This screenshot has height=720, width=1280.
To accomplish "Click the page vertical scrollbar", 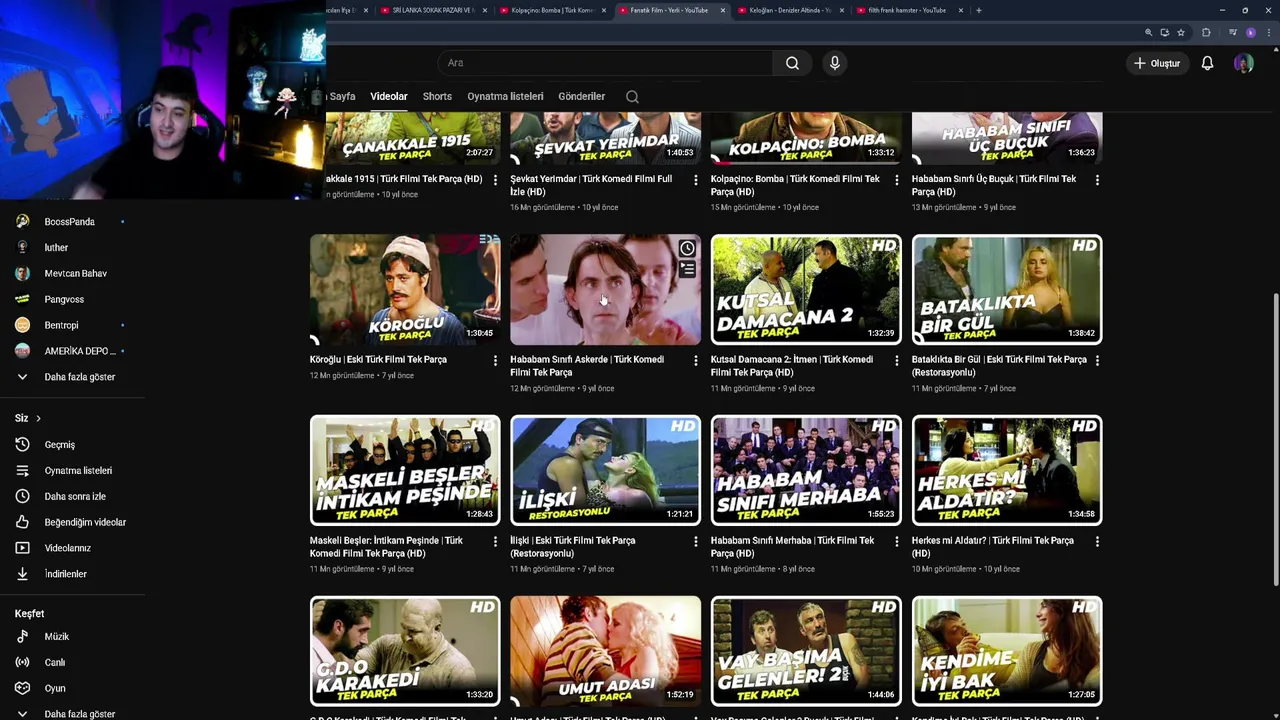I will click(1274, 440).
